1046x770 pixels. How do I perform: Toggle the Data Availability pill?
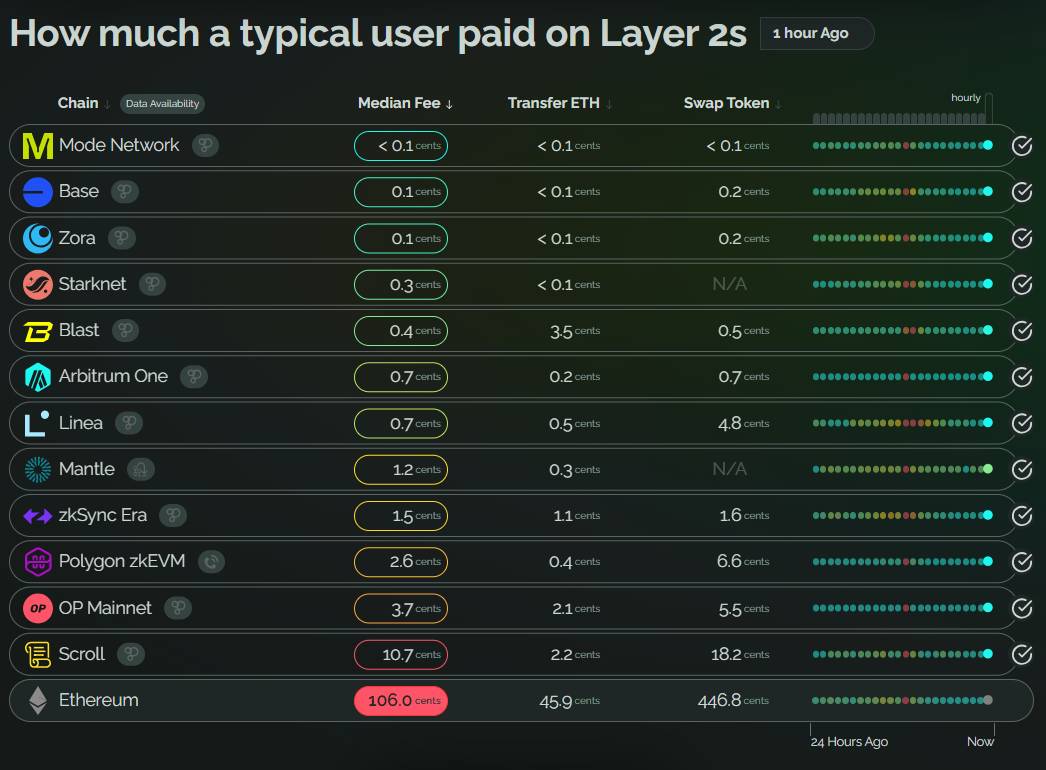pos(162,103)
